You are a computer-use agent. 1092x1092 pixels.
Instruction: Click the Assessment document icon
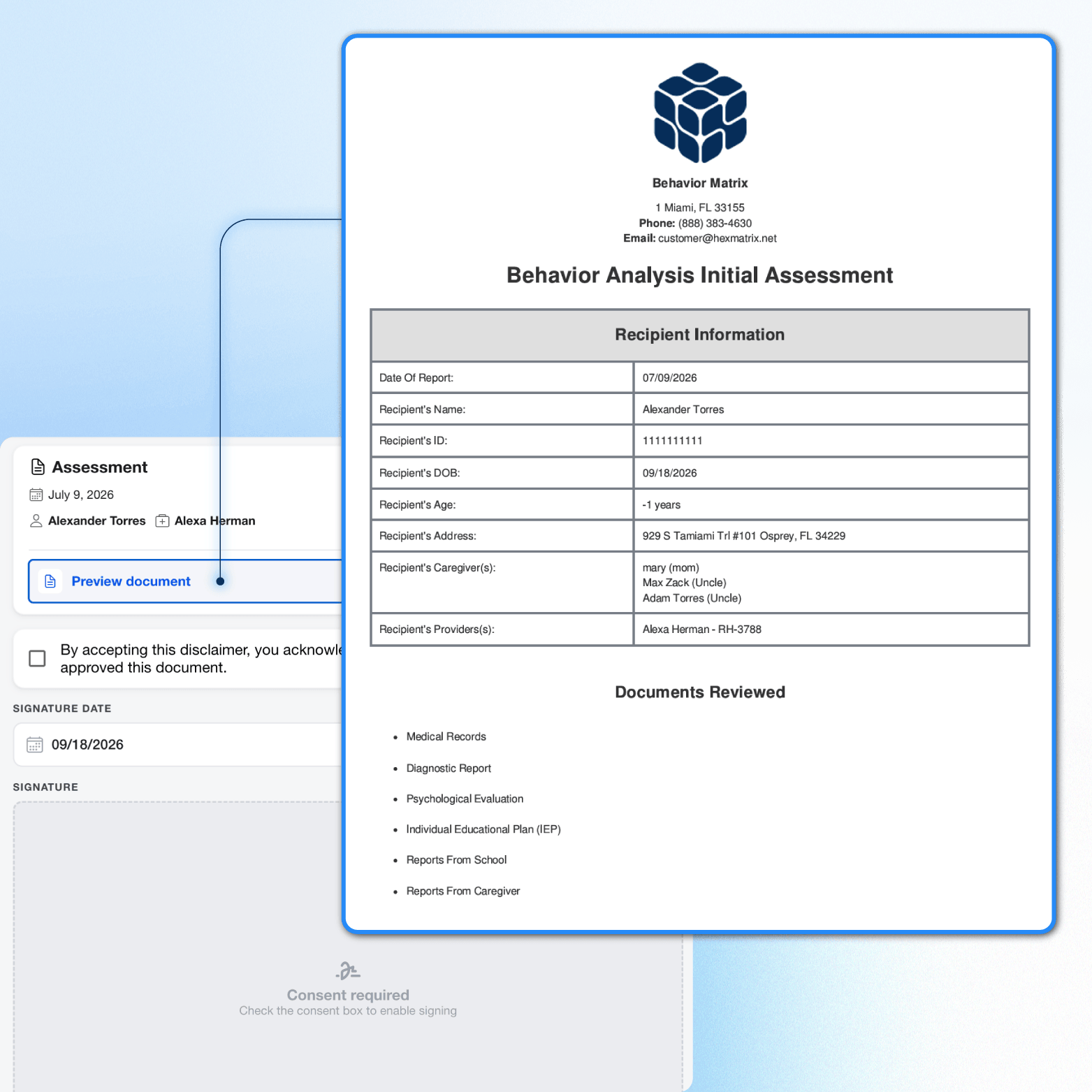(38, 467)
